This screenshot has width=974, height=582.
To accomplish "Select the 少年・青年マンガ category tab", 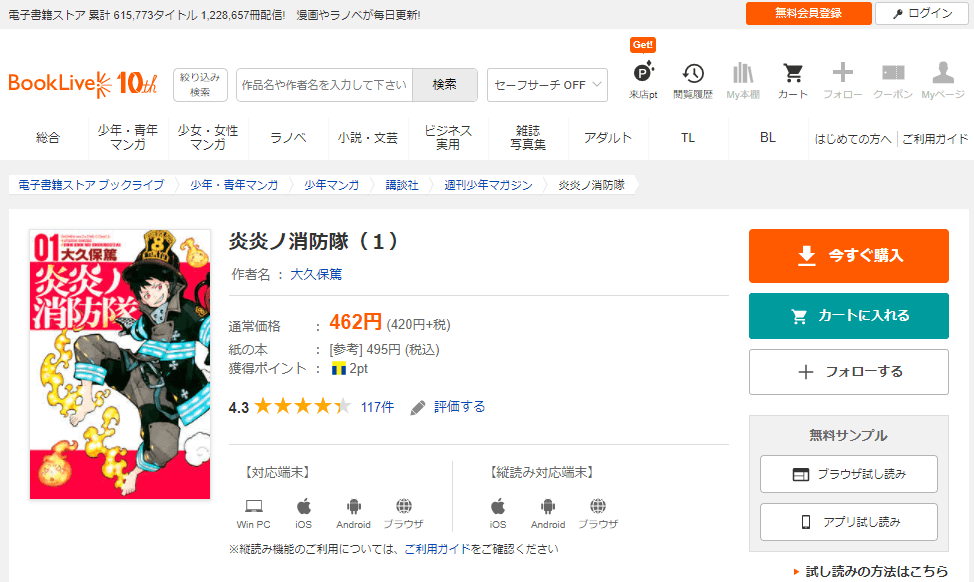I will point(128,138).
